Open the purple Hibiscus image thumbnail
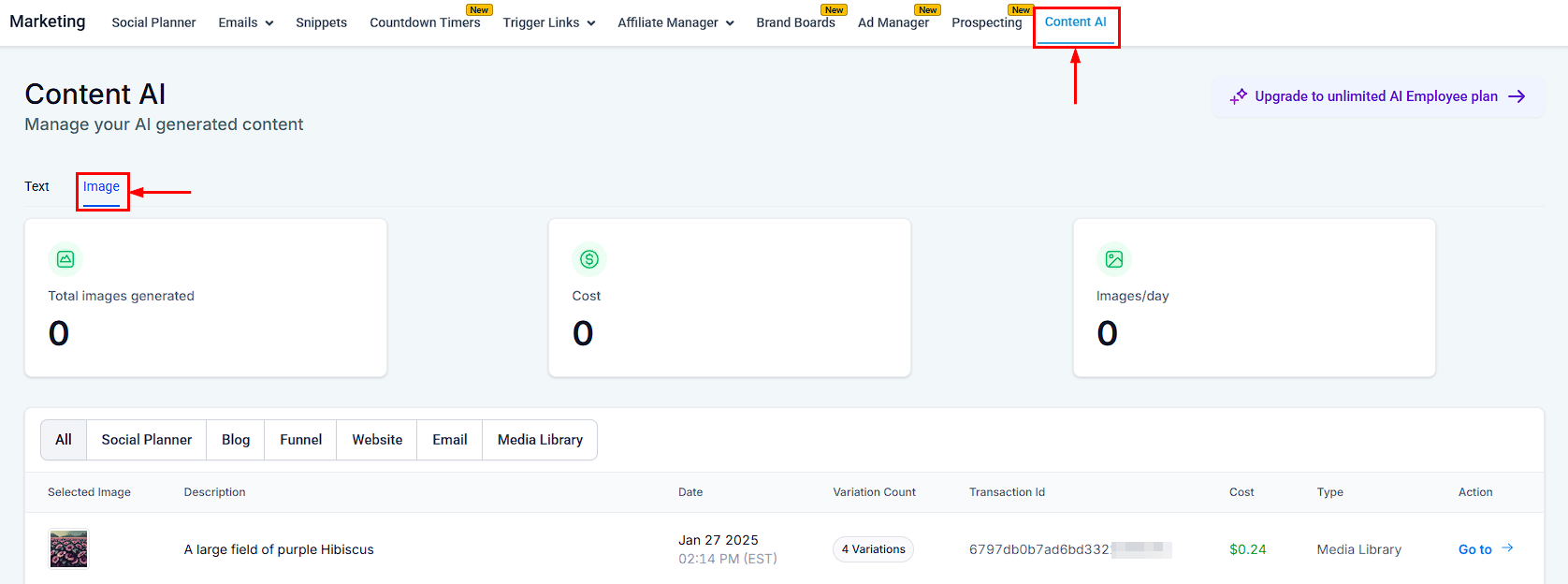Screen dimensions: 1568x584 [68, 549]
